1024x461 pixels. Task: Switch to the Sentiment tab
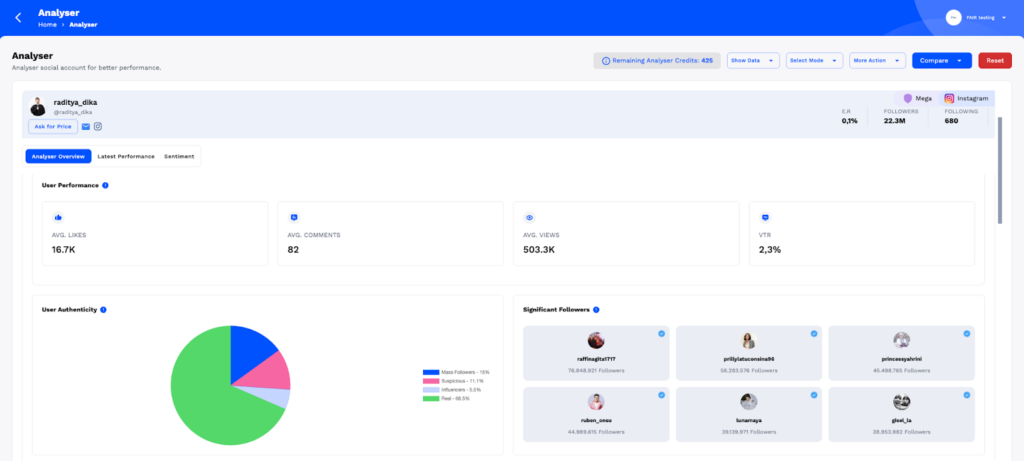coord(180,156)
